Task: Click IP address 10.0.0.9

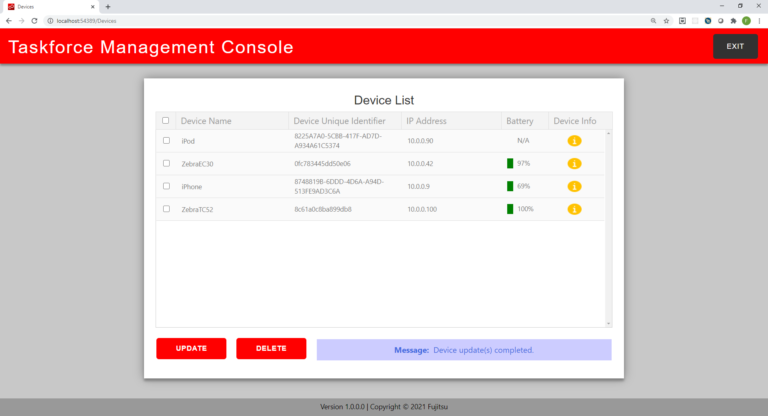Action: (x=418, y=186)
